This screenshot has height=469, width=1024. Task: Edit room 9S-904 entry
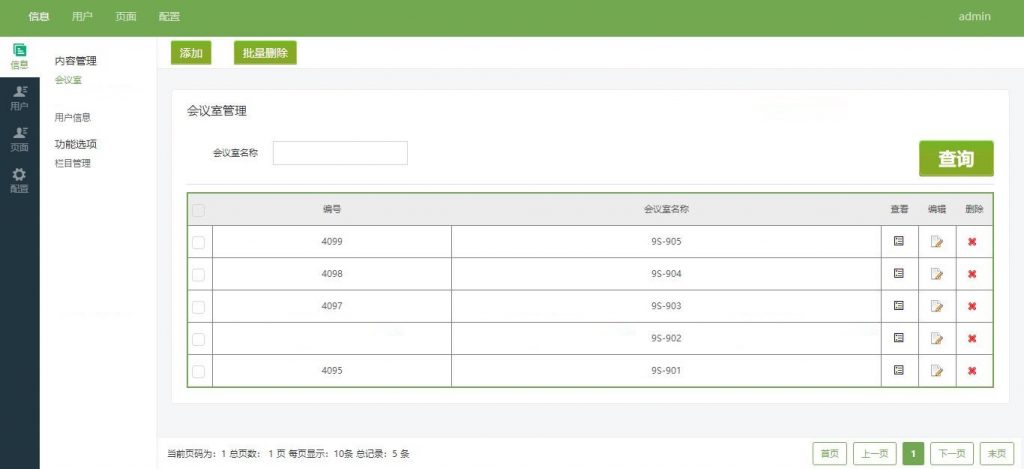point(936,274)
